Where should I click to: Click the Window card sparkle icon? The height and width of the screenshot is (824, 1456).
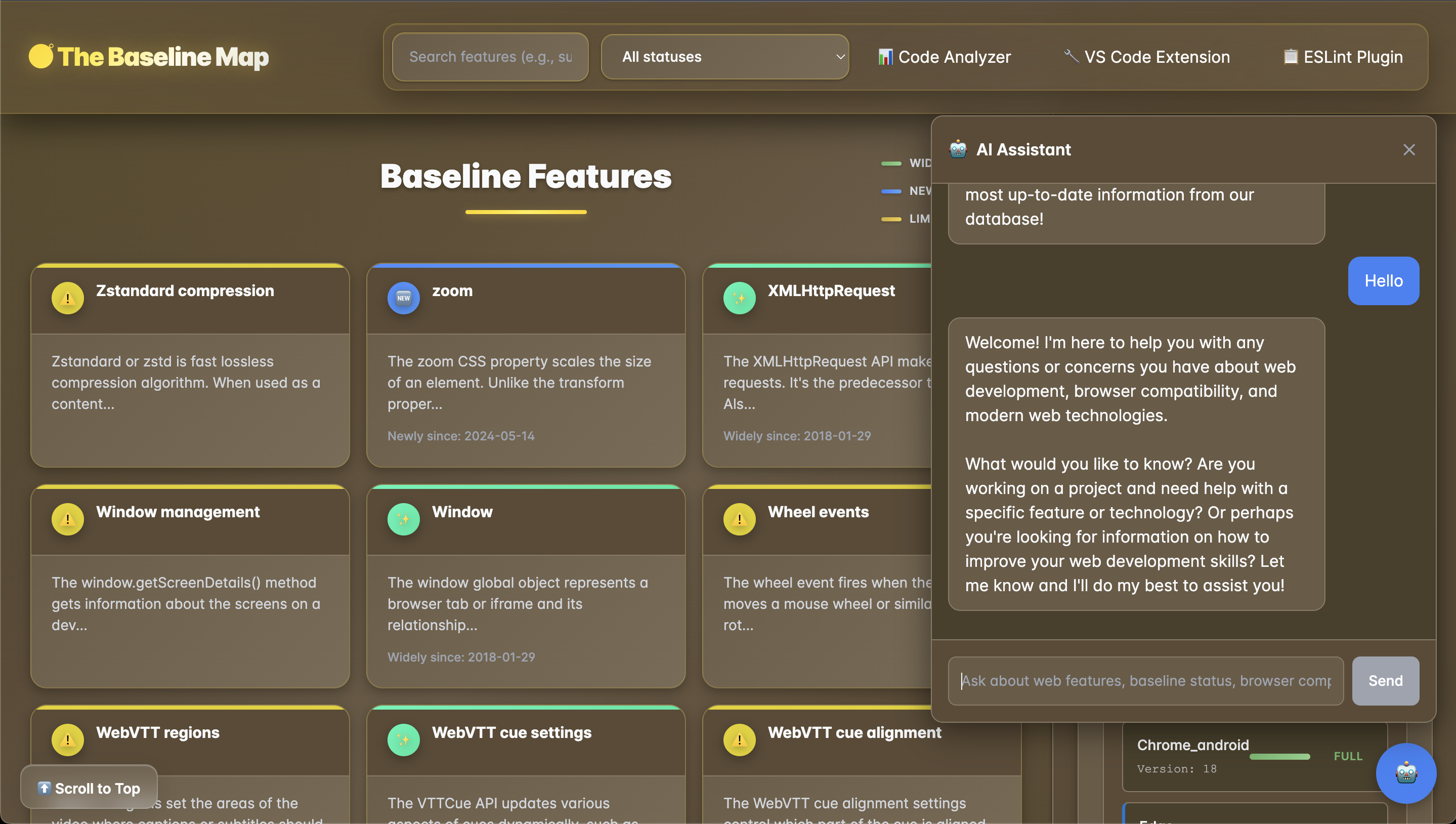[x=403, y=518]
